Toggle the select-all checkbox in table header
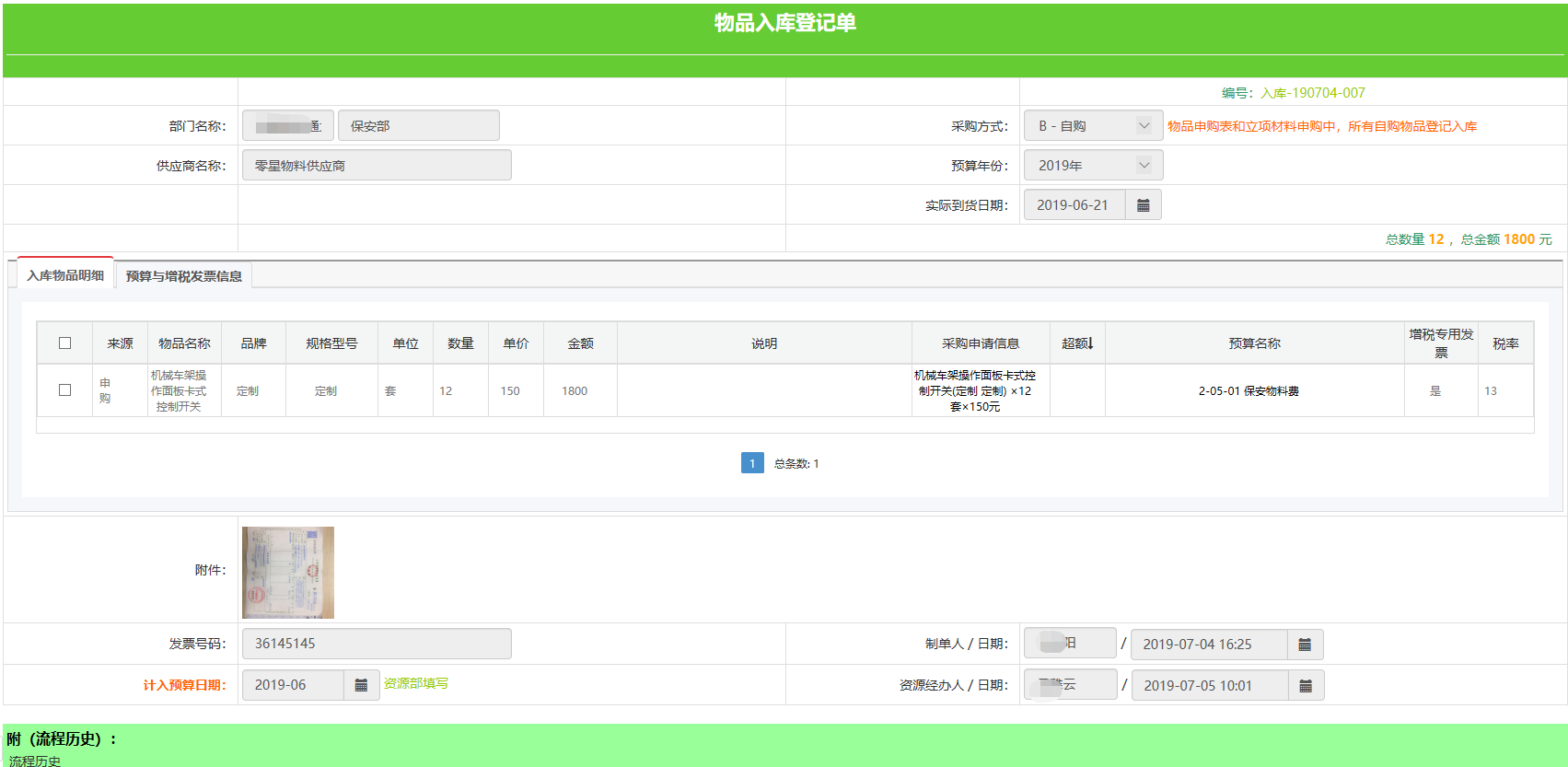Viewport: 1568px width, 767px height. click(64, 343)
